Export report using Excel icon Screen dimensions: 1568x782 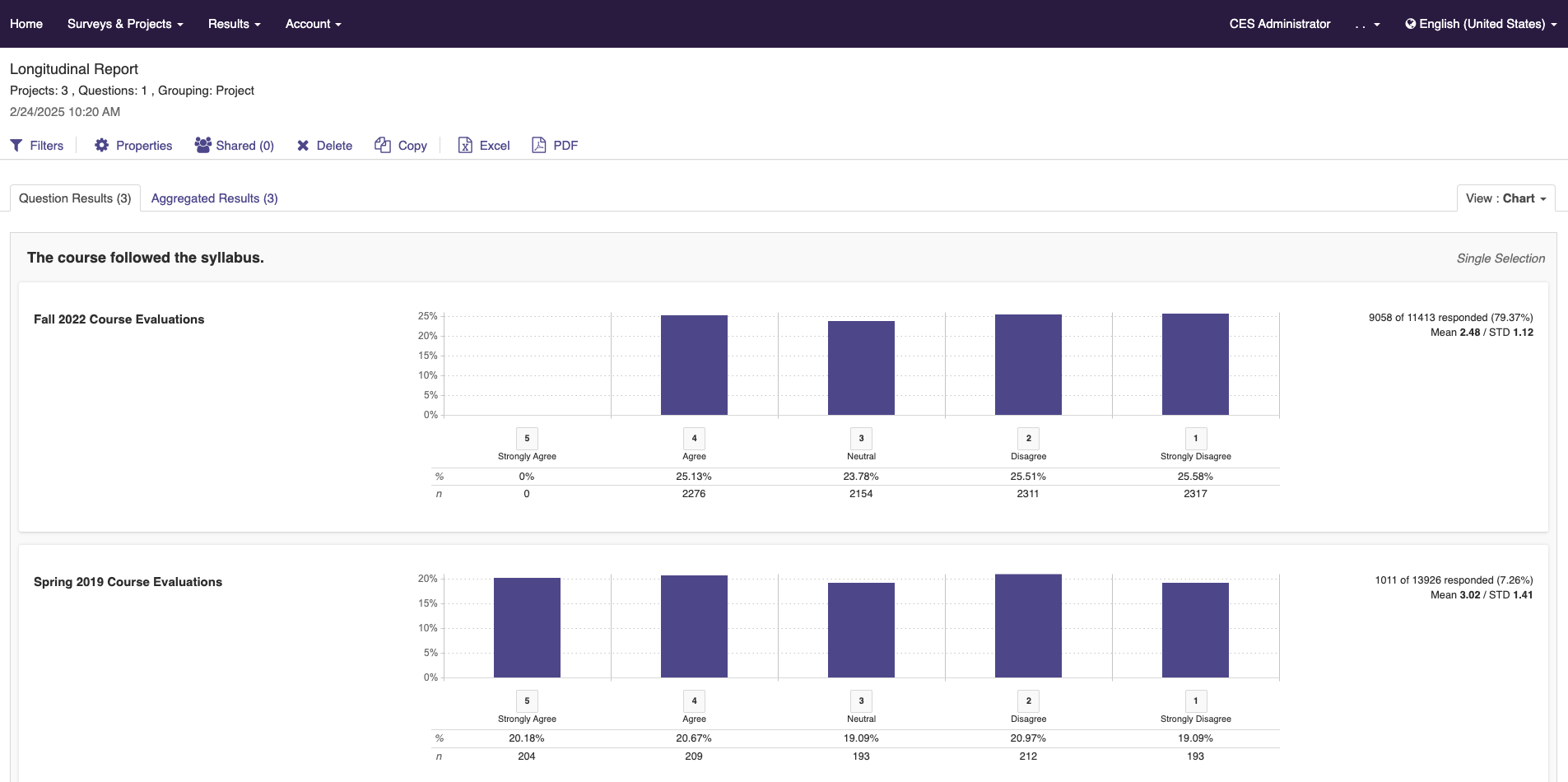465,146
